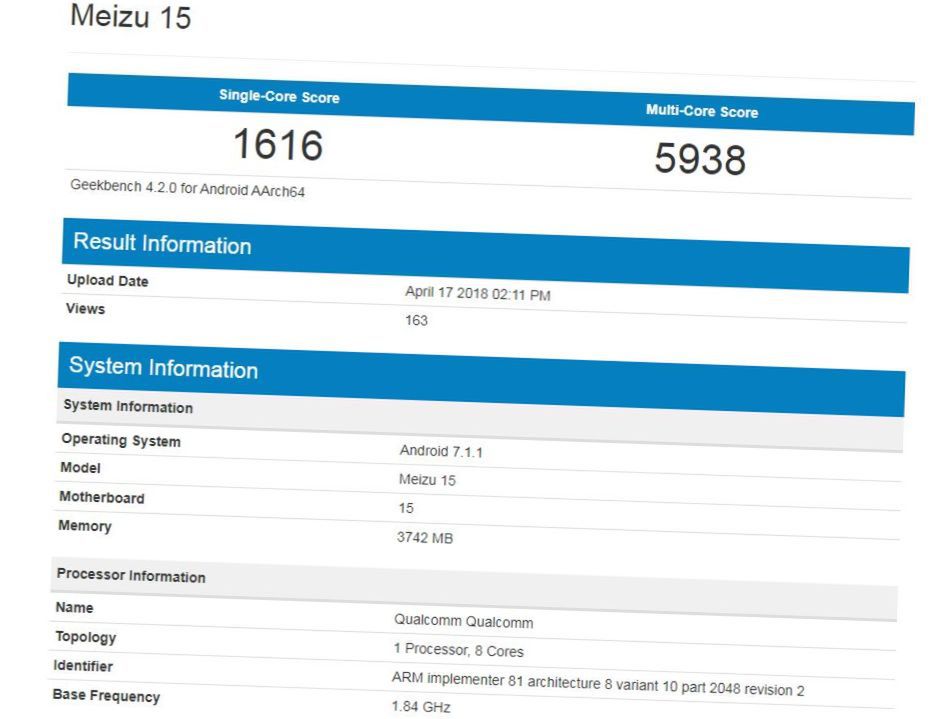Image resolution: width=949 pixels, height=719 pixels.
Task: Click the Motherboard label
Action: pos(102,497)
